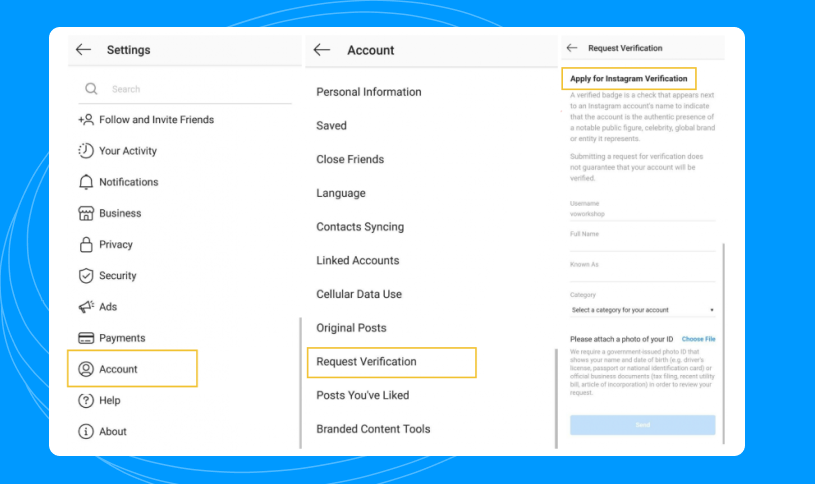Open Follow and Invite Friends
This screenshot has width=815, height=484.
click(156, 120)
